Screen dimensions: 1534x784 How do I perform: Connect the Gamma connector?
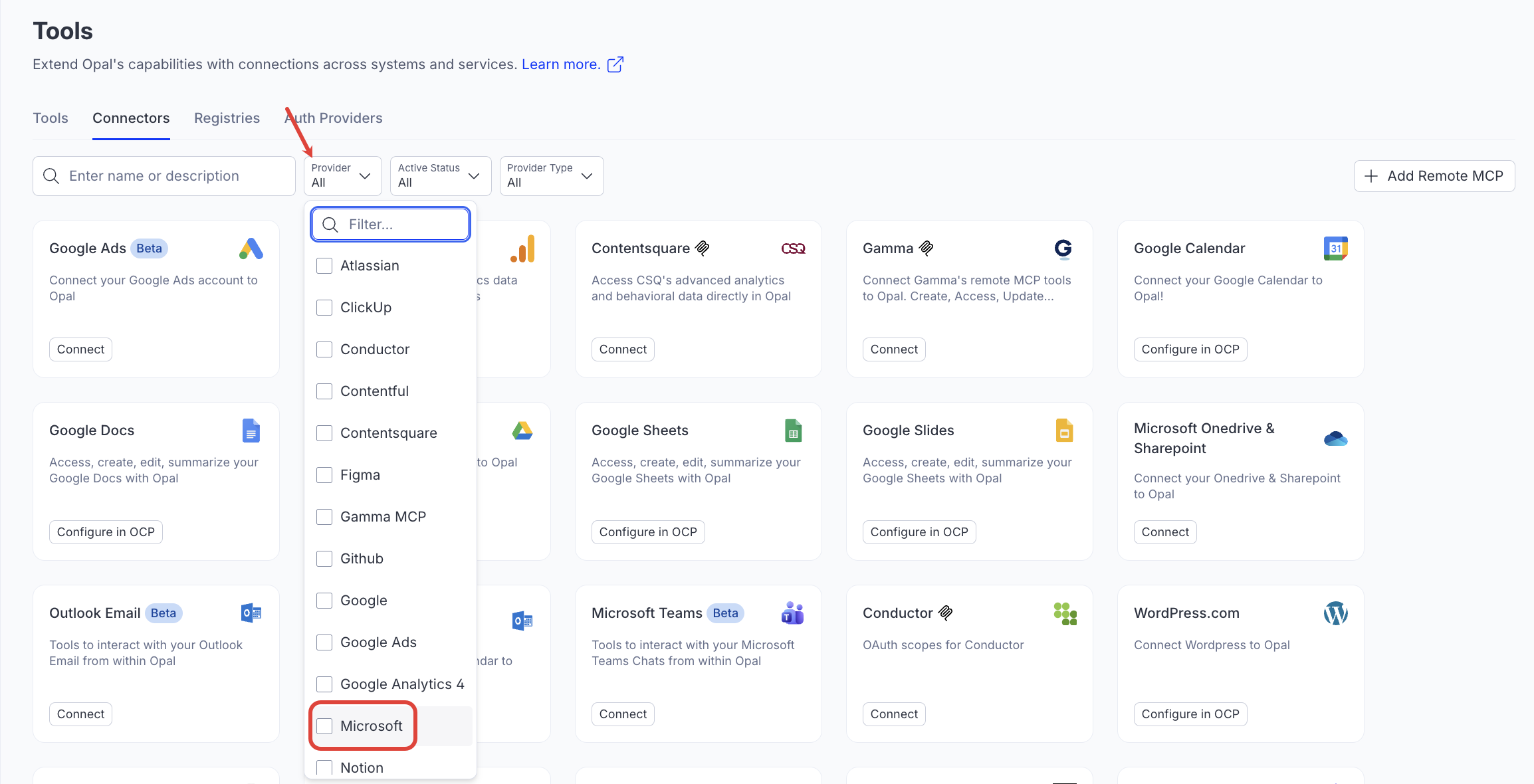click(894, 349)
